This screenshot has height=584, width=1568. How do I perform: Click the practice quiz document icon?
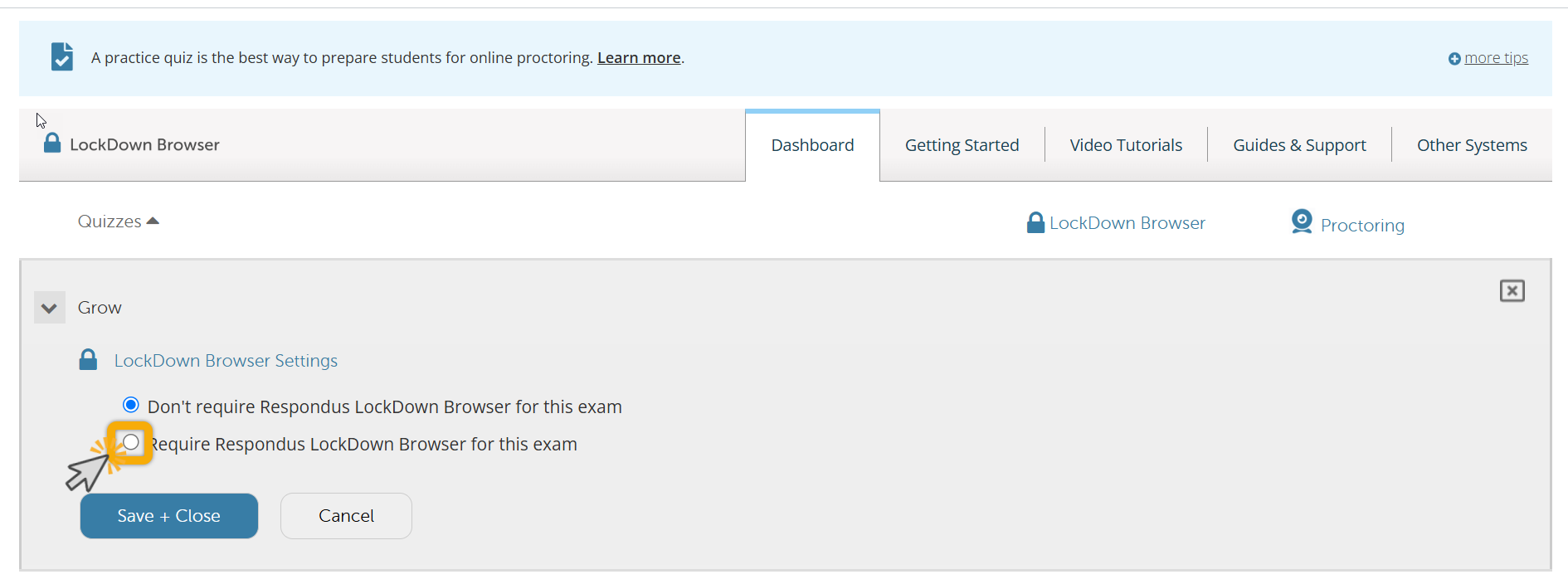point(62,56)
